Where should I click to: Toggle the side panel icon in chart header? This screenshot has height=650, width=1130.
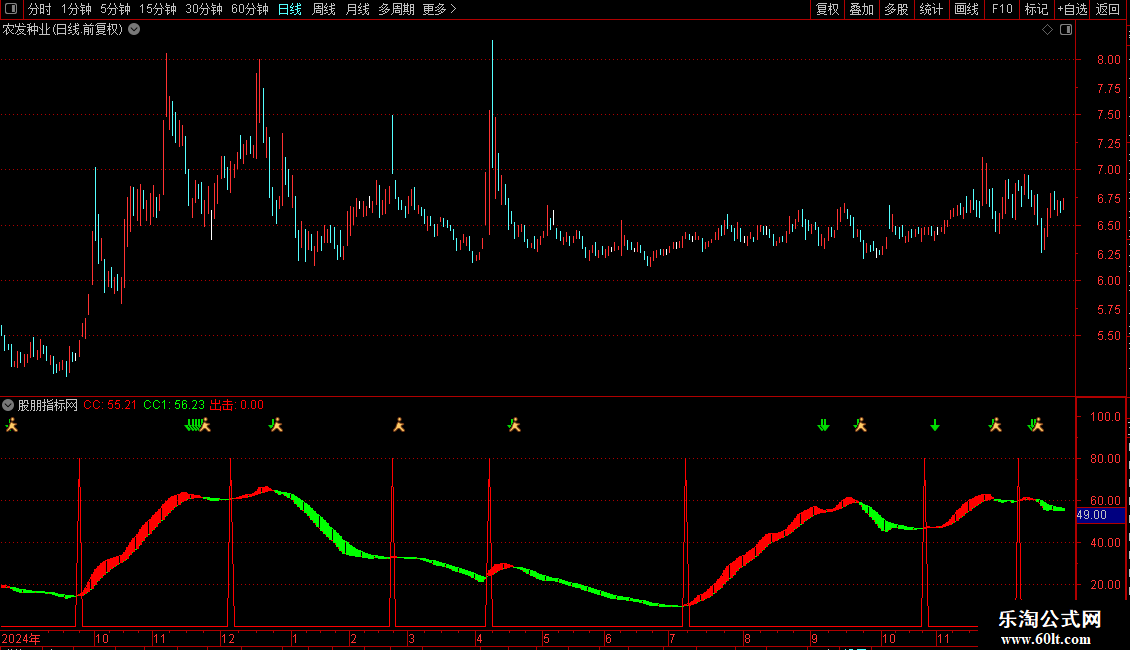click(x=1066, y=30)
